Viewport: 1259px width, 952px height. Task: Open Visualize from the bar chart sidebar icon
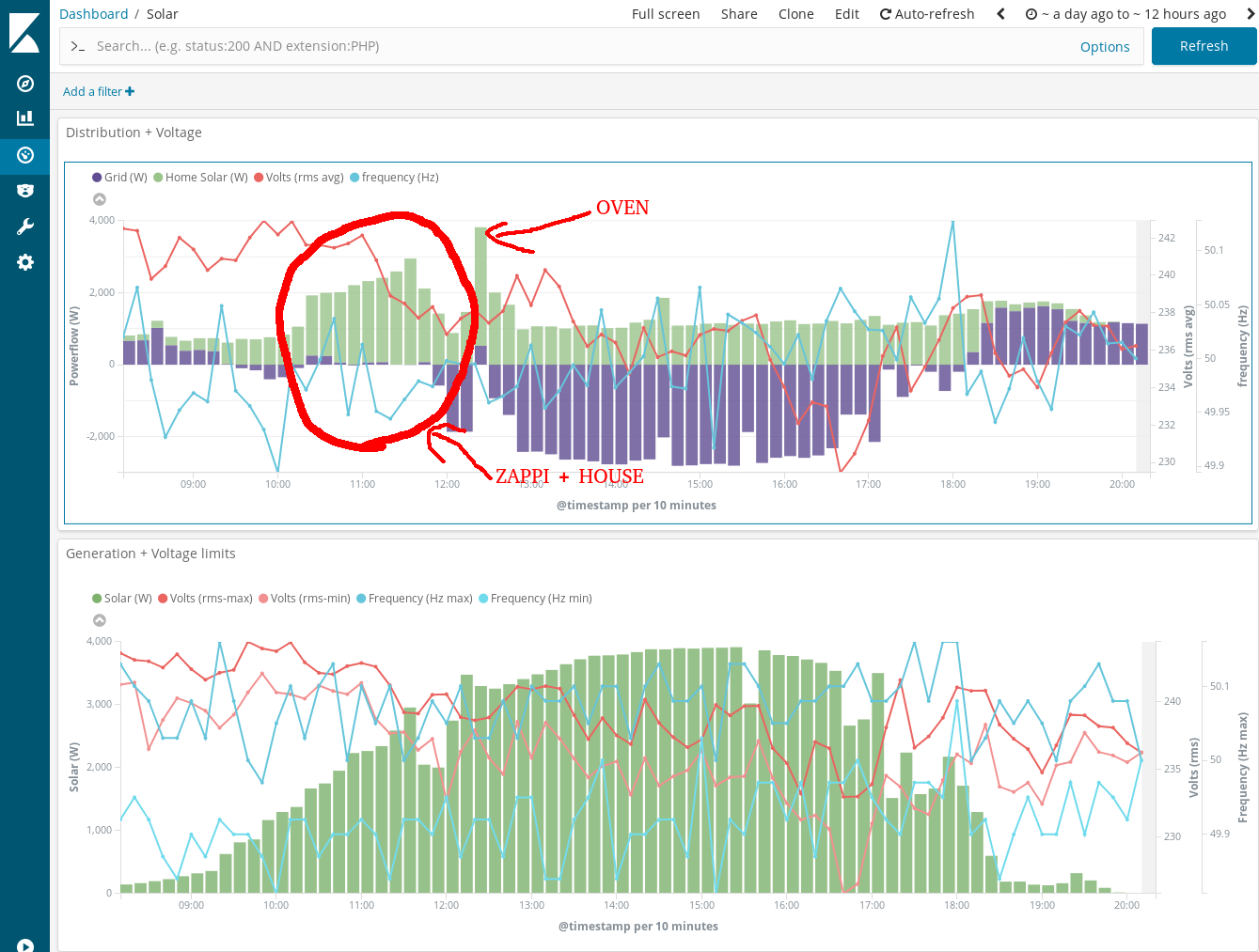pyautogui.click(x=25, y=118)
